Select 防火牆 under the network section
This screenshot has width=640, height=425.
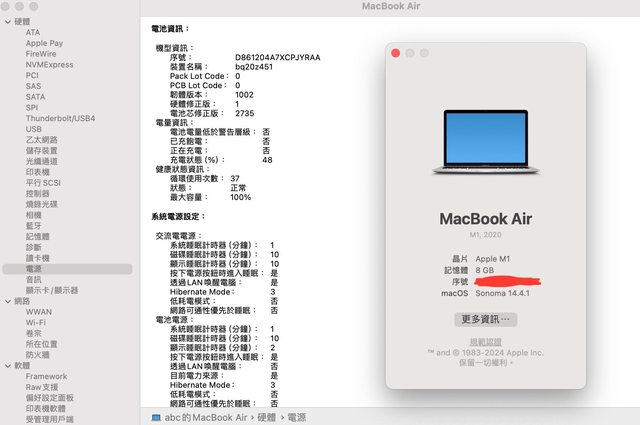38,355
